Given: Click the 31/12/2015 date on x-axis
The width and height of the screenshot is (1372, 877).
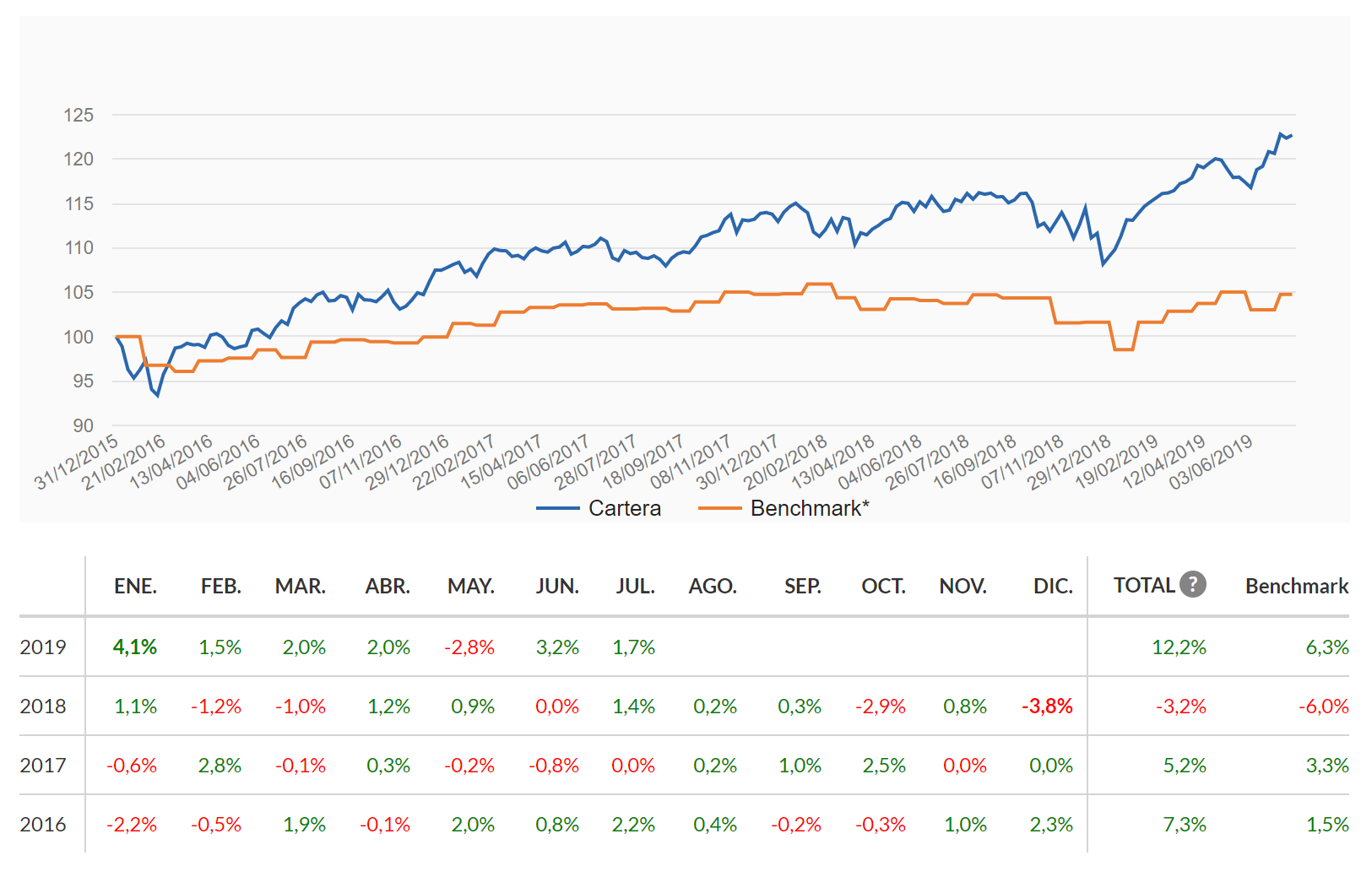Looking at the screenshot, I should 76,463.
